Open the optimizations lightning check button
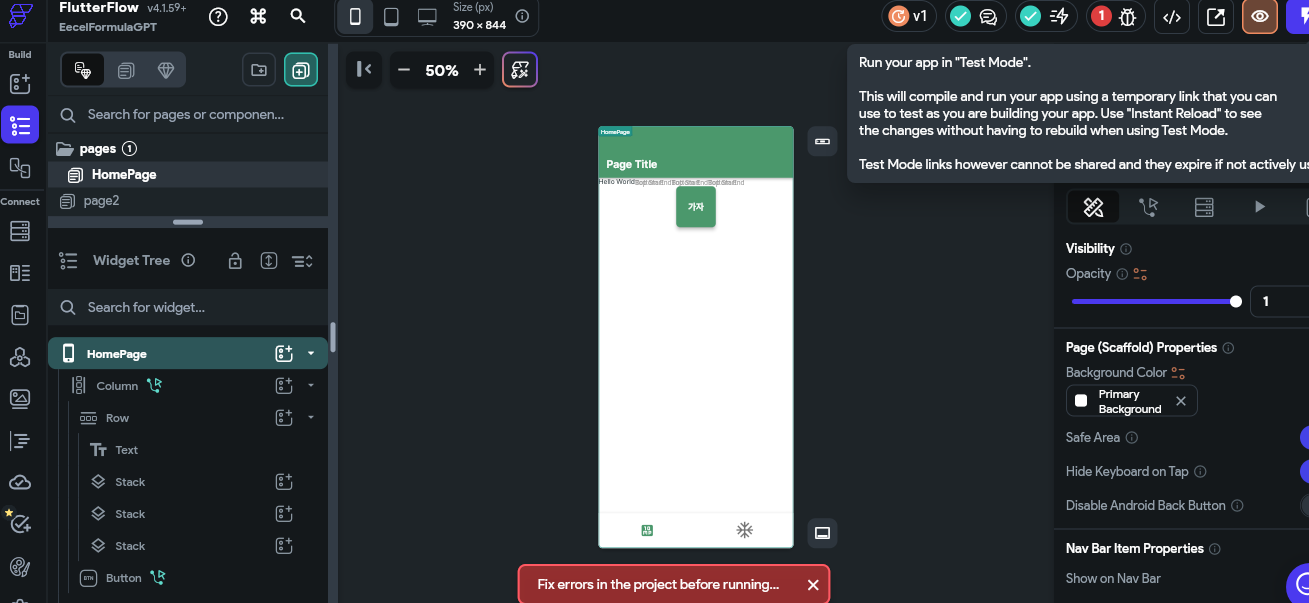This screenshot has height=603, width=1309. click(x=1045, y=16)
